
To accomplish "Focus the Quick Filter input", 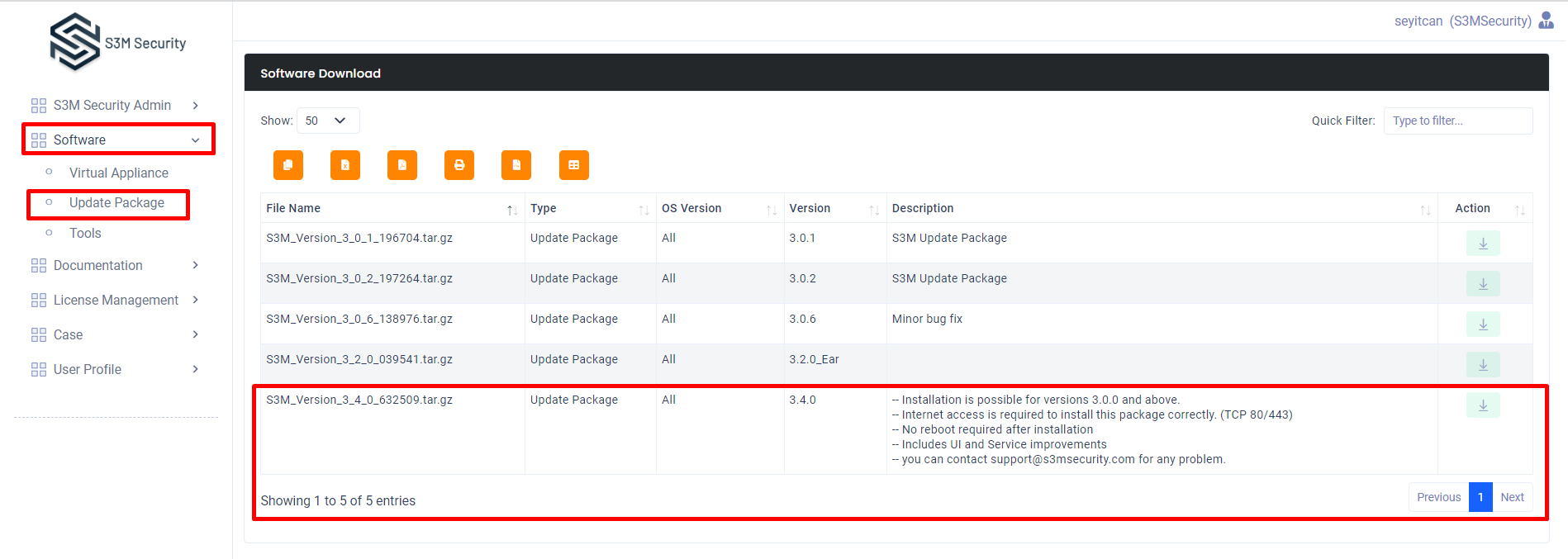I will click(1458, 121).
